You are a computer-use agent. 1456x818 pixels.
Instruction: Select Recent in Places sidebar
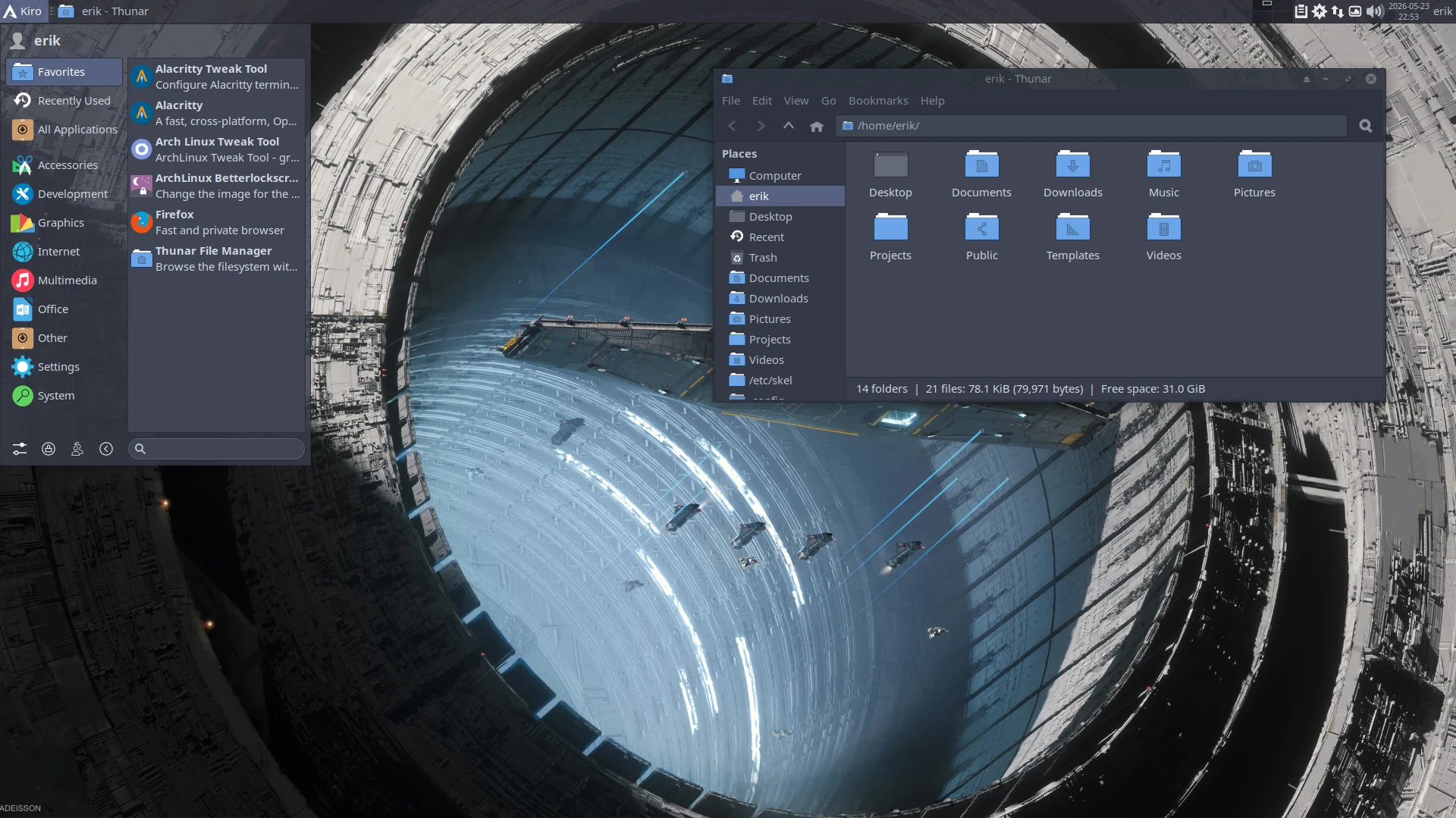(x=780, y=237)
